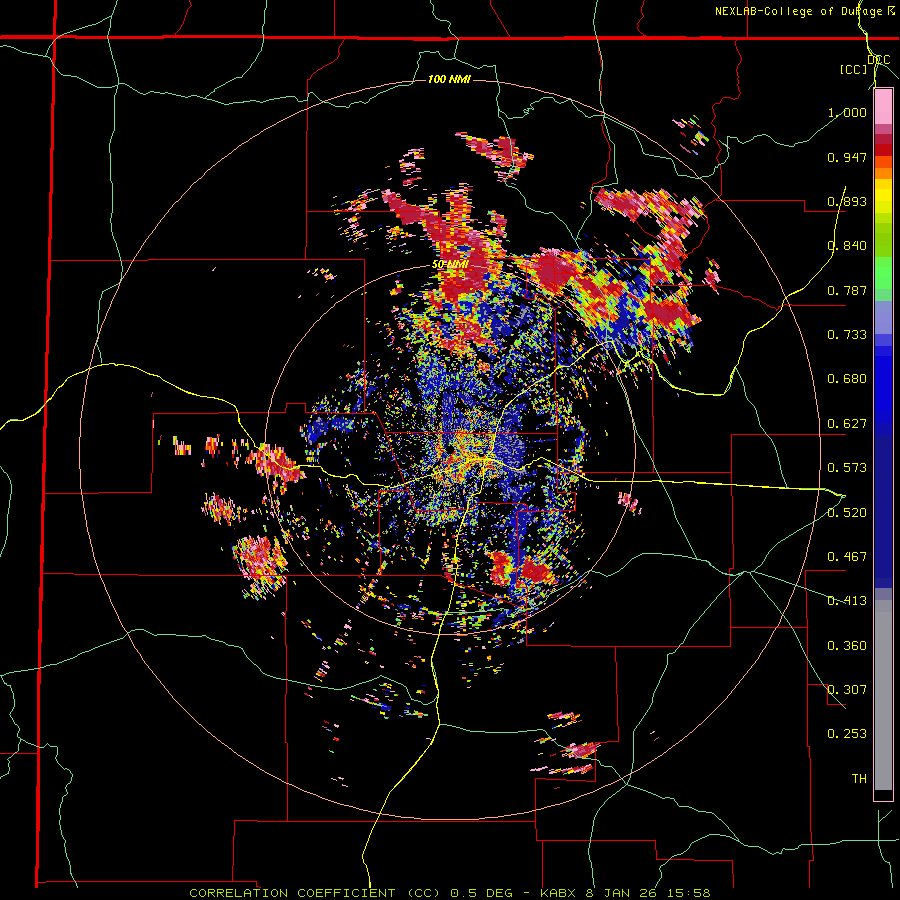Select the 0.733 scale value

pos(847,335)
